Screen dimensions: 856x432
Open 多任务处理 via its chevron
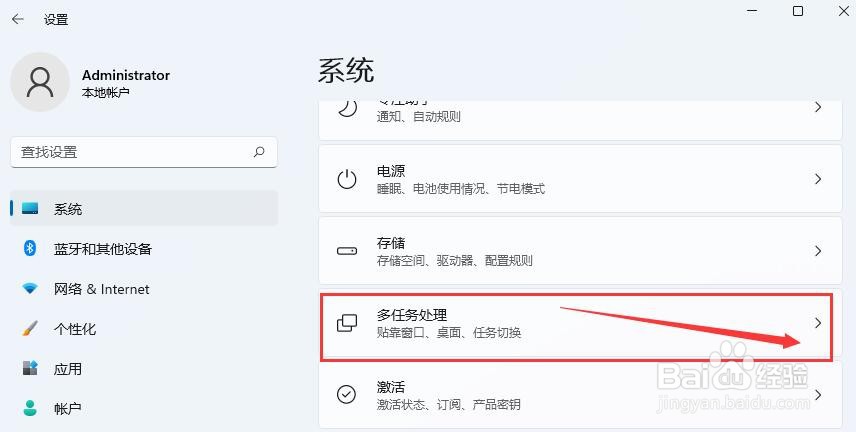818,323
